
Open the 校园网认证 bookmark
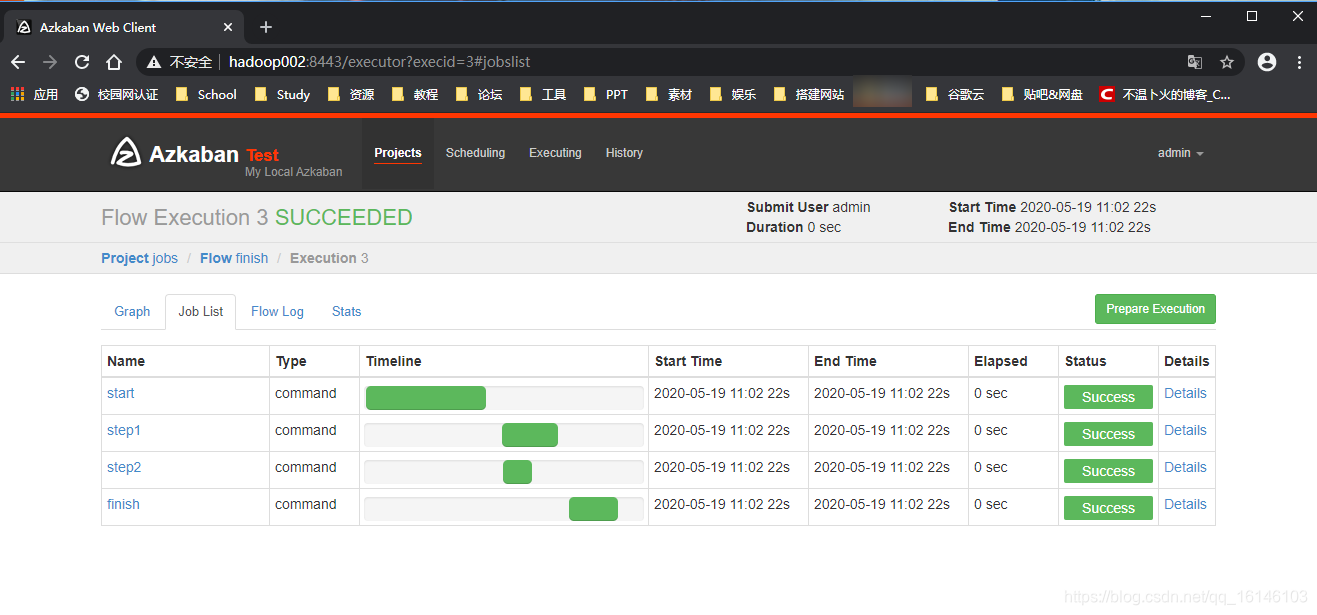116,94
